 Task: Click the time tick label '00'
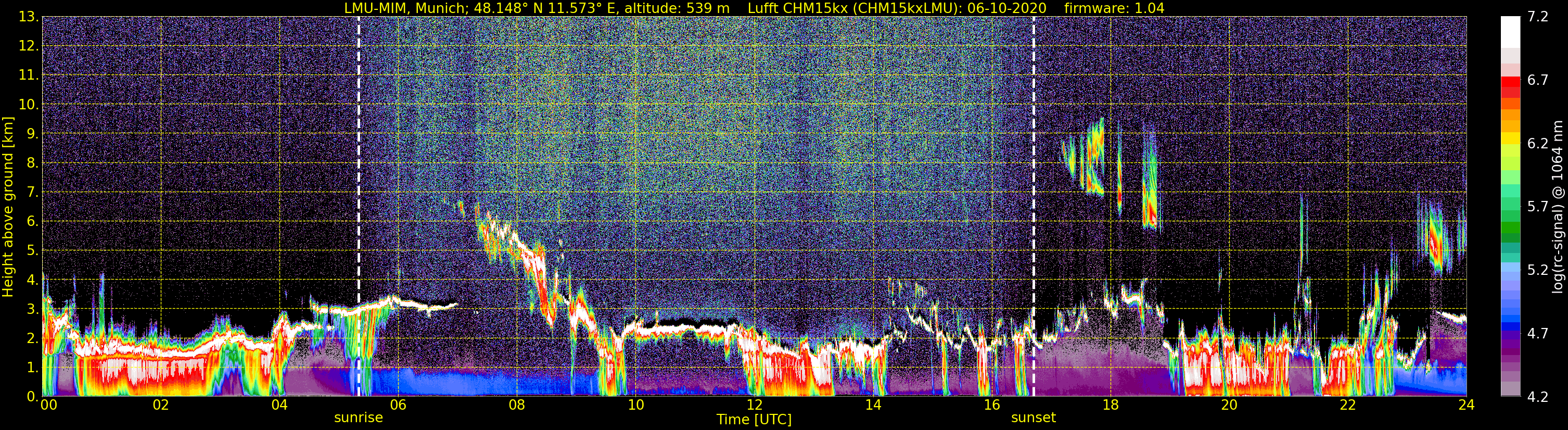tap(49, 406)
